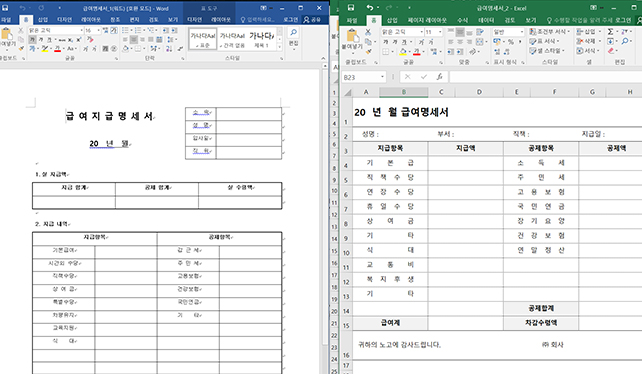This screenshot has width=642, height=374.
Task: Open the Word font name dropdown
Action: coord(81,31)
